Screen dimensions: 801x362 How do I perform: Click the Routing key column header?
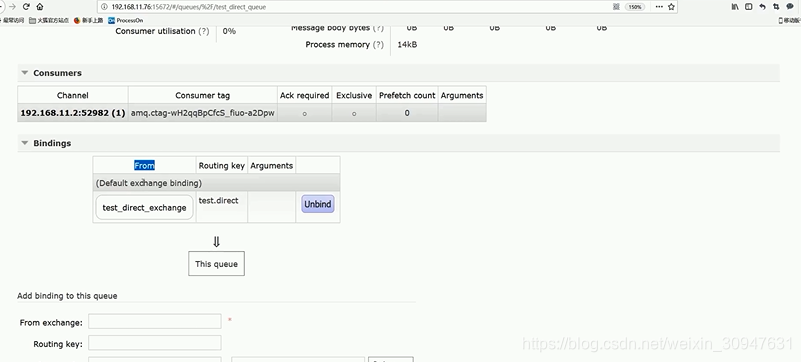click(x=222, y=165)
